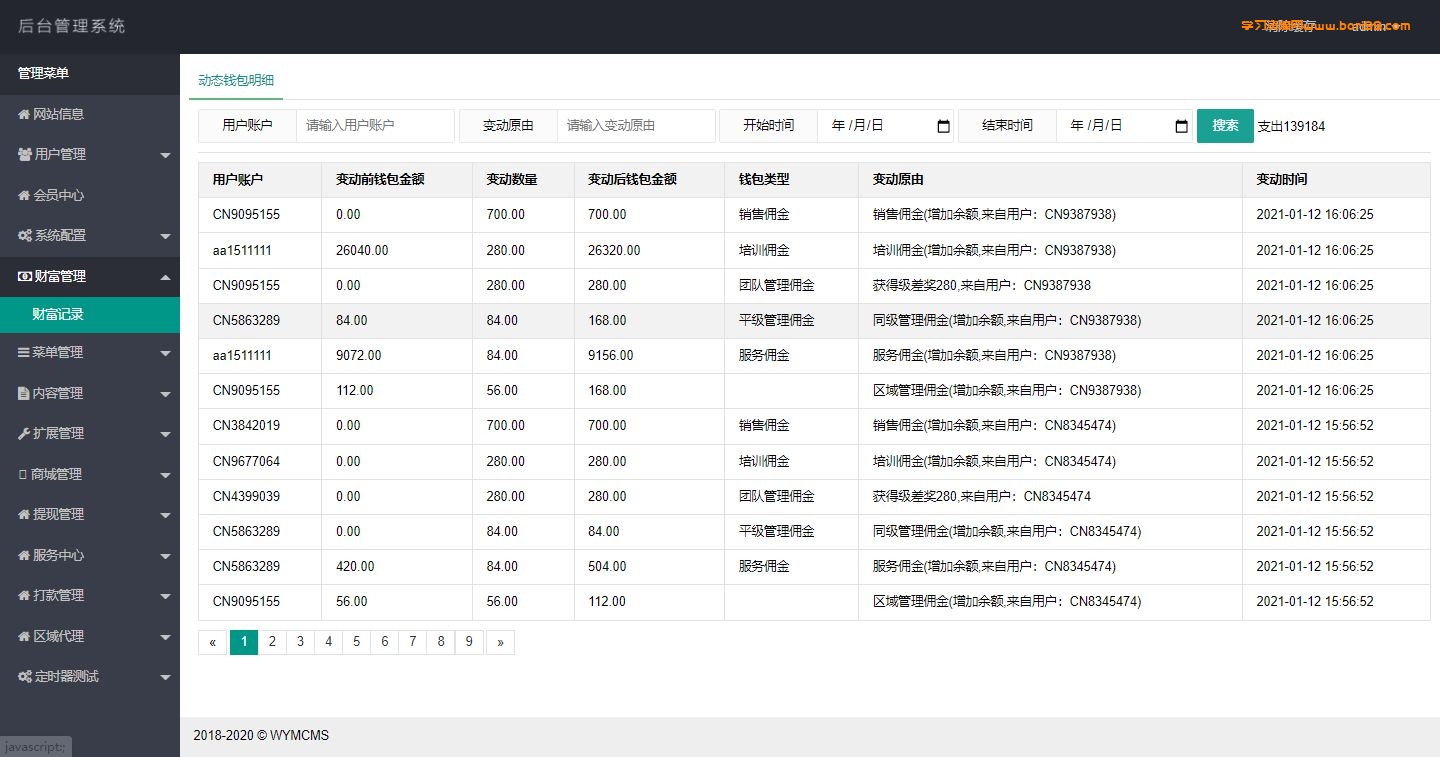This screenshot has width=1440, height=757.
Task: Click the green 搜索 button
Action: pyautogui.click(x=1225, y=126)
